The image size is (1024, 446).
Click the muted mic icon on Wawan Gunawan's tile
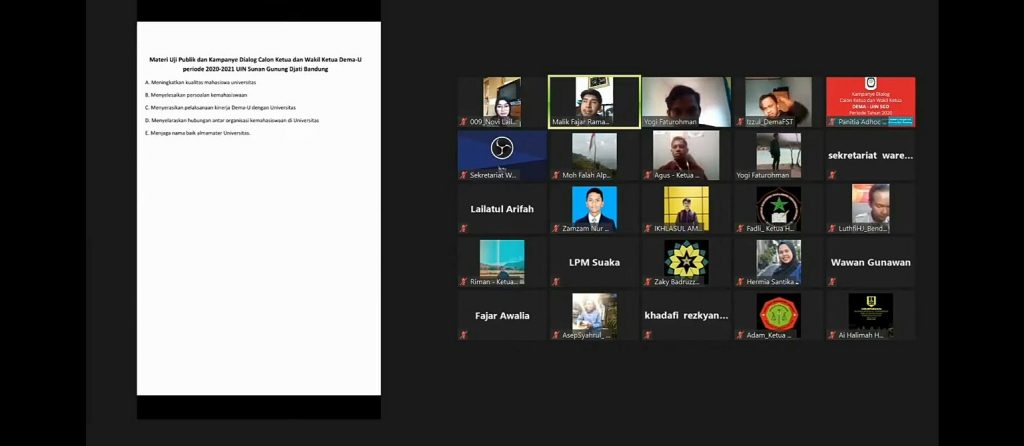830,282
